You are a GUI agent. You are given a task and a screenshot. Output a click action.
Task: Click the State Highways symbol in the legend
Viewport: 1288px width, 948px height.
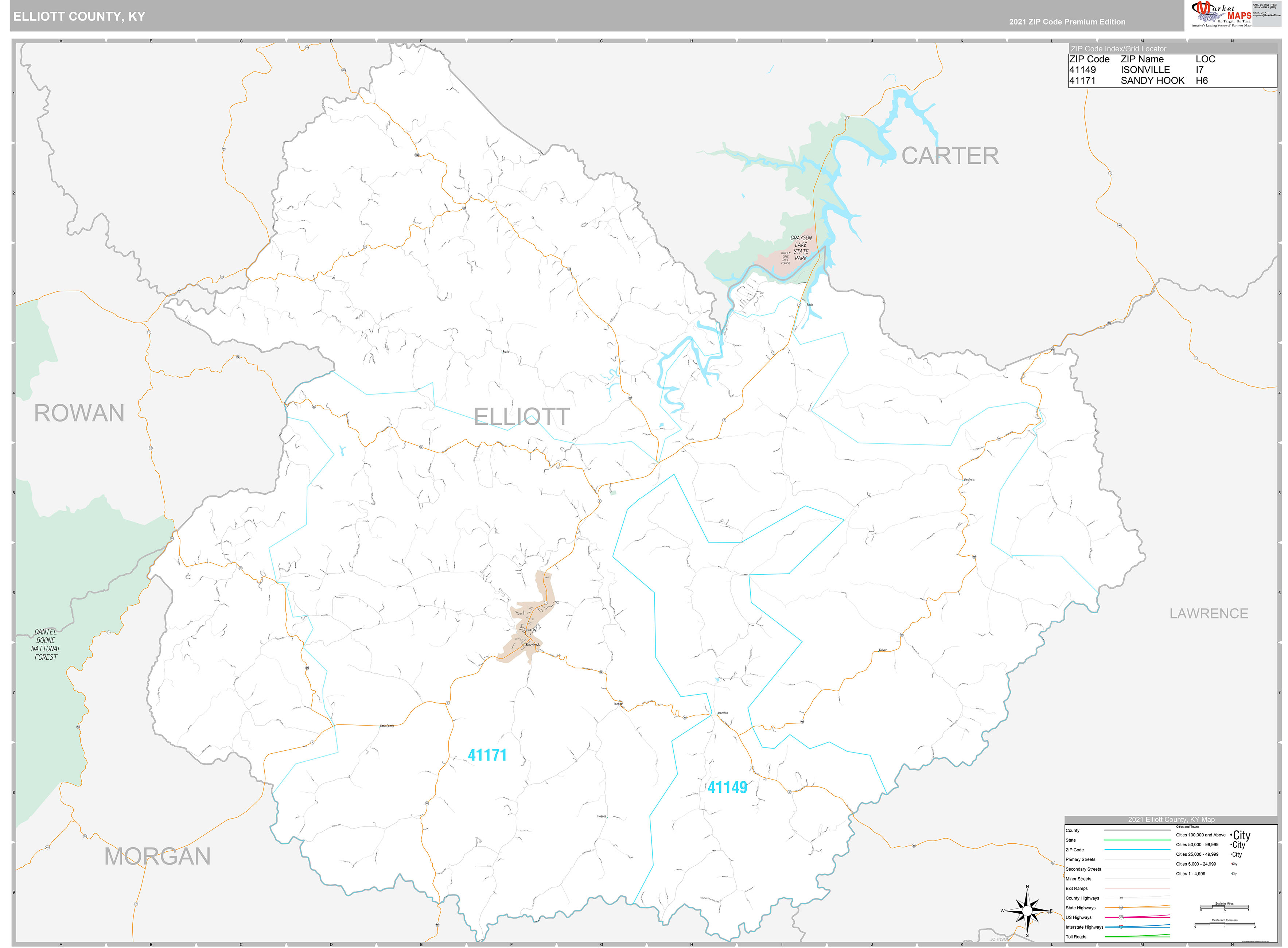(1120, 908)
